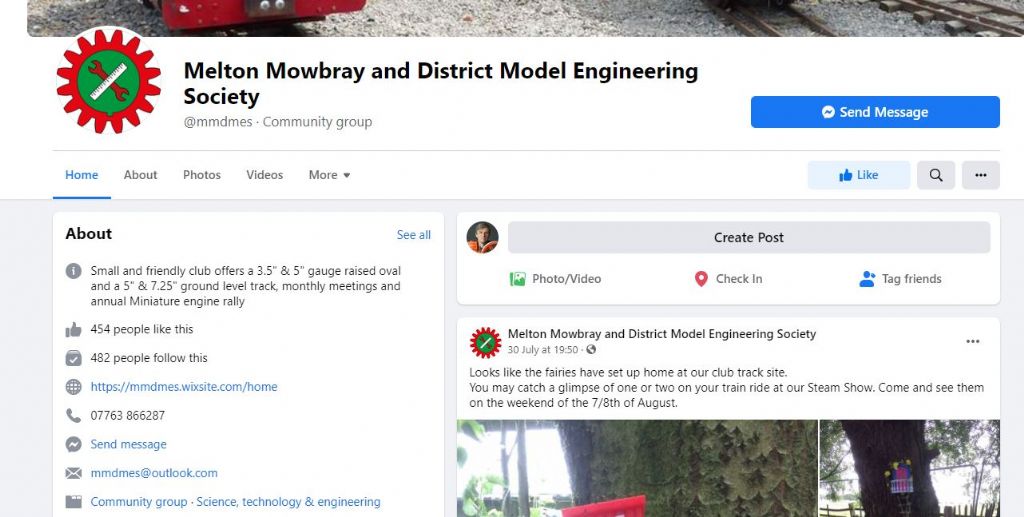
Task: Click the Check In location pin
Action: click(701, 279)
